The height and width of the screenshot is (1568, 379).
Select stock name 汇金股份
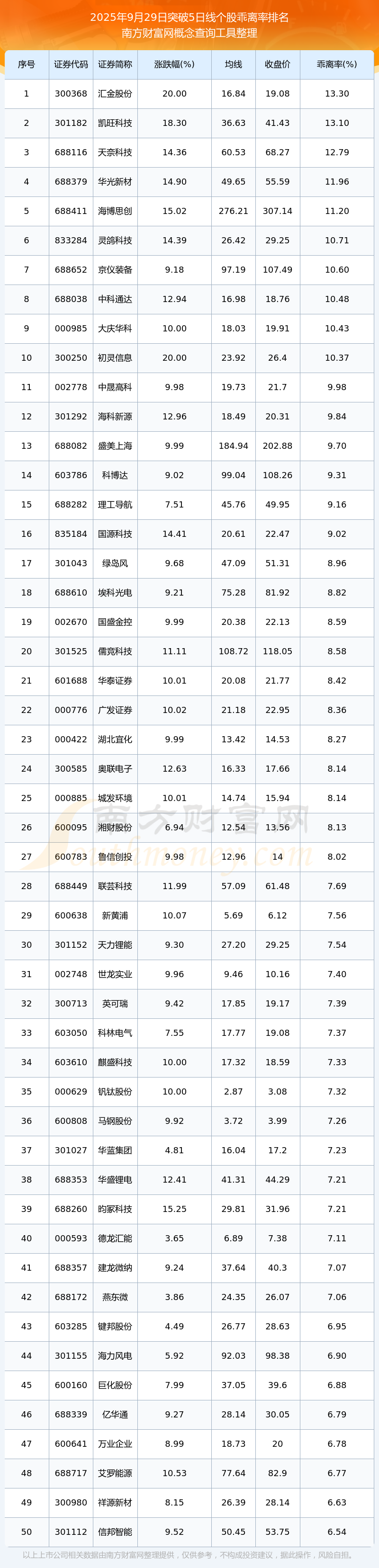(115, 94)
